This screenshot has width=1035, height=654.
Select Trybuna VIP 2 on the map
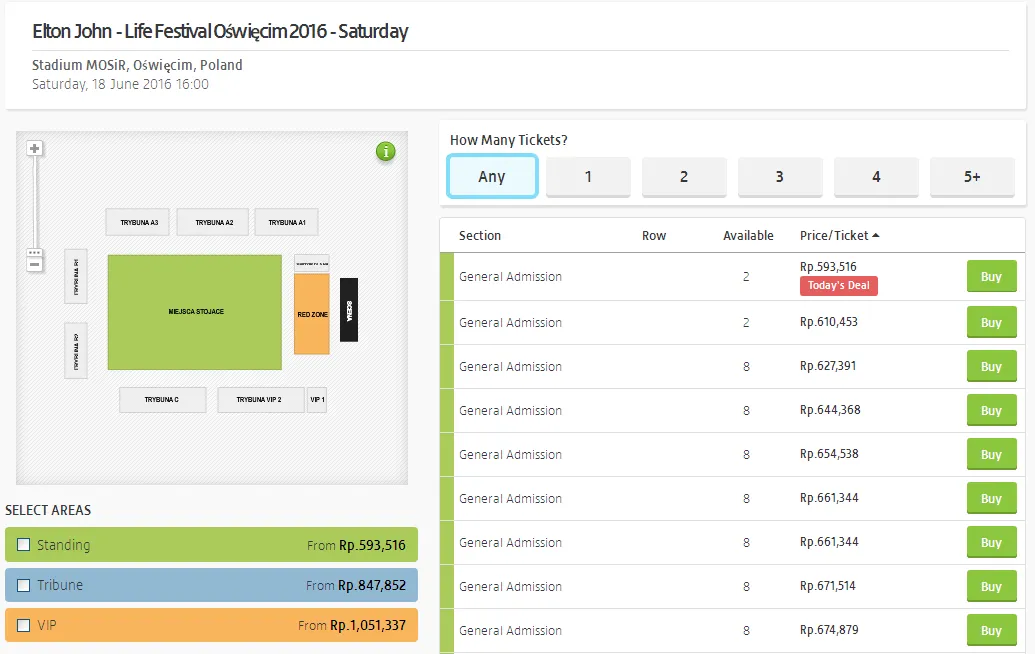(261, 400)
